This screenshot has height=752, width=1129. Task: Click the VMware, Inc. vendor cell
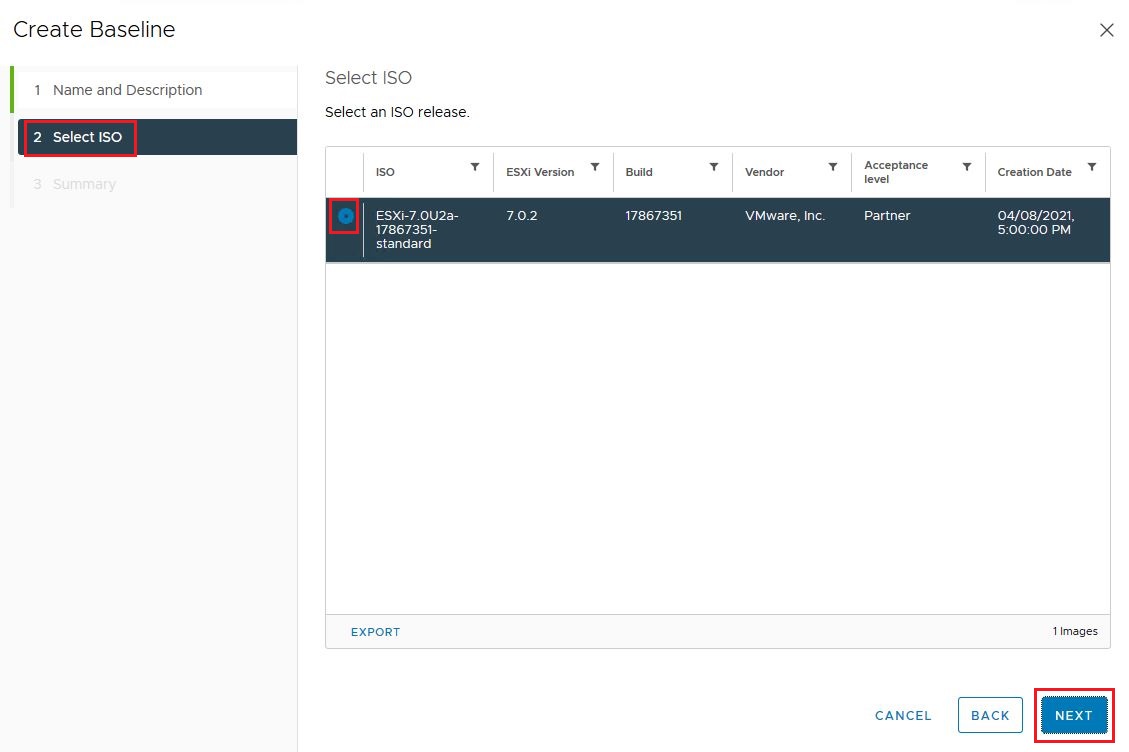tap(785, 216)
